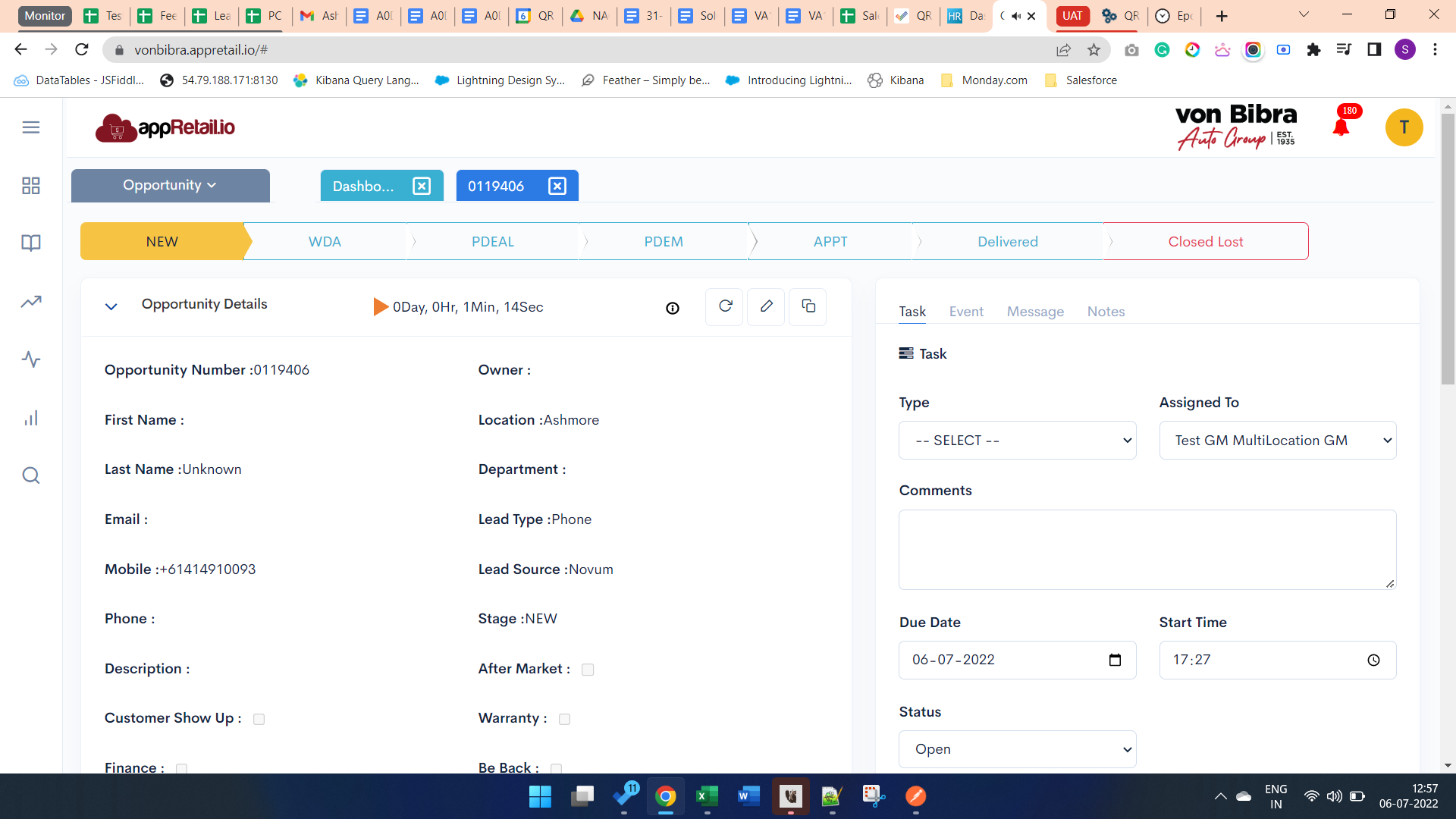
Task: Check the After Market checkbox
Action: 588,670
